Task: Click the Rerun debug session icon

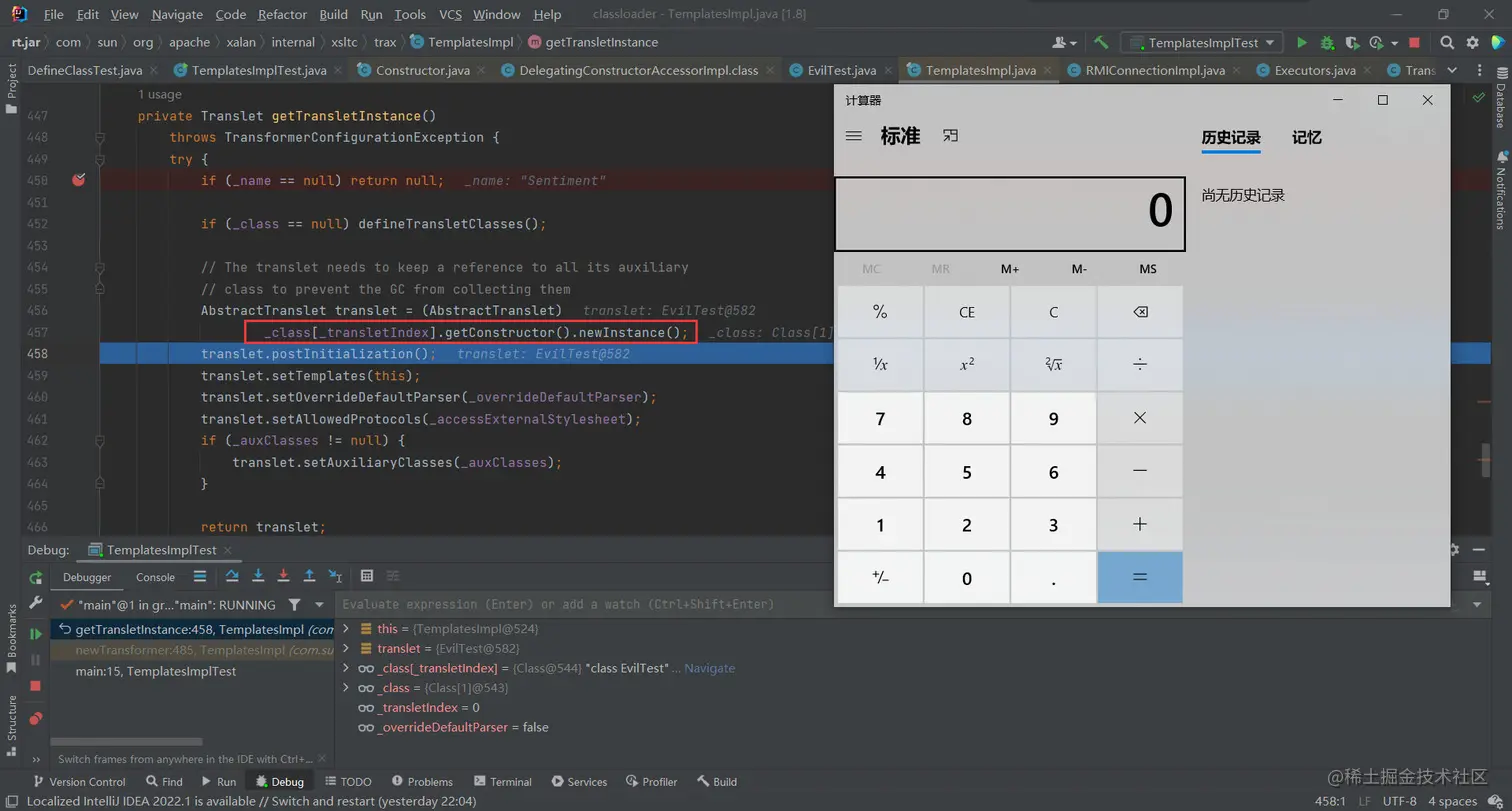Action: (x=36, y=577)
